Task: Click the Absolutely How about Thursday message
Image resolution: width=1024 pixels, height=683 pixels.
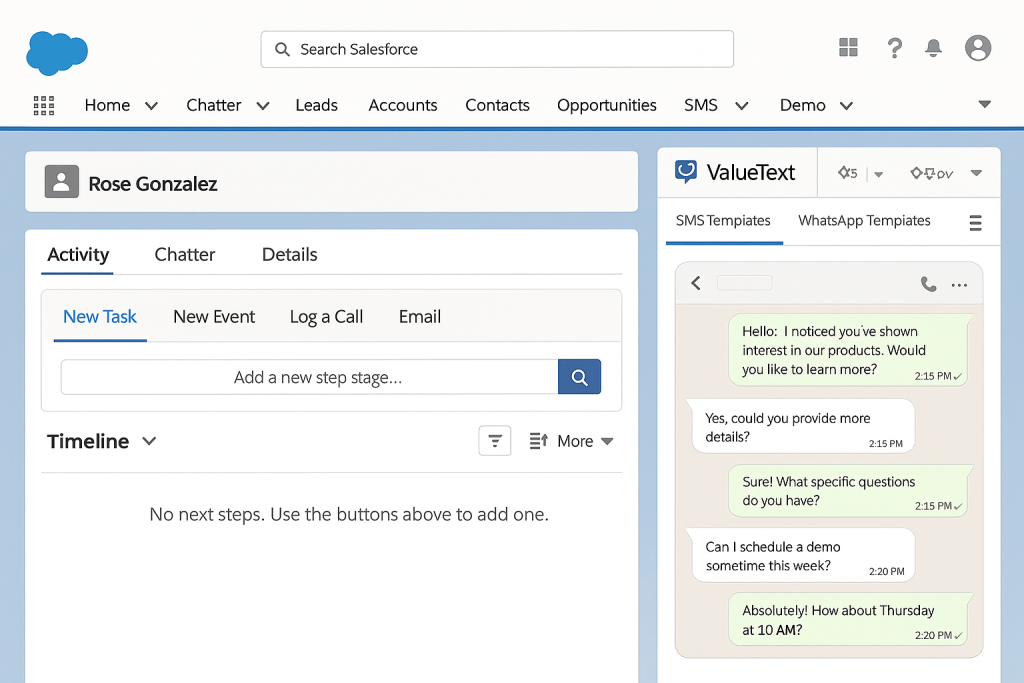Action: pyautogui.click(x=849, y=619)
